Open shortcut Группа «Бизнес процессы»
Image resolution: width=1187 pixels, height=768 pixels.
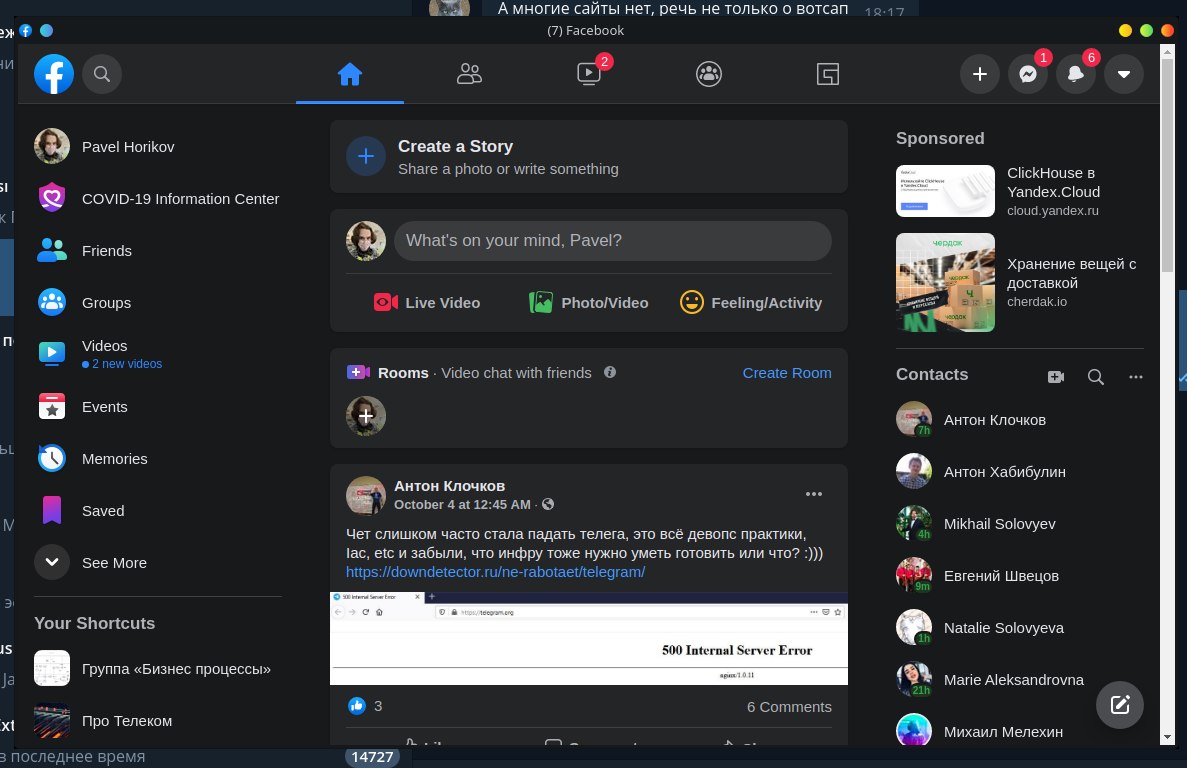[157, 669]
